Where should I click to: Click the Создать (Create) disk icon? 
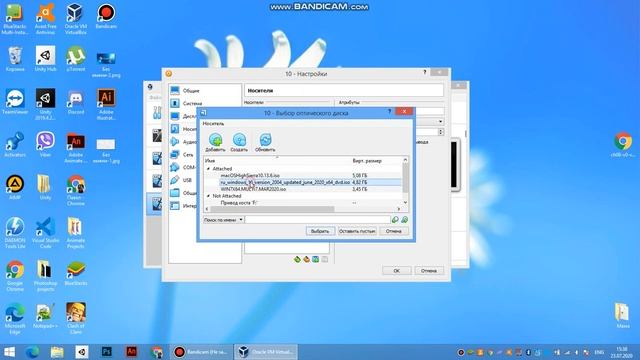239,142
